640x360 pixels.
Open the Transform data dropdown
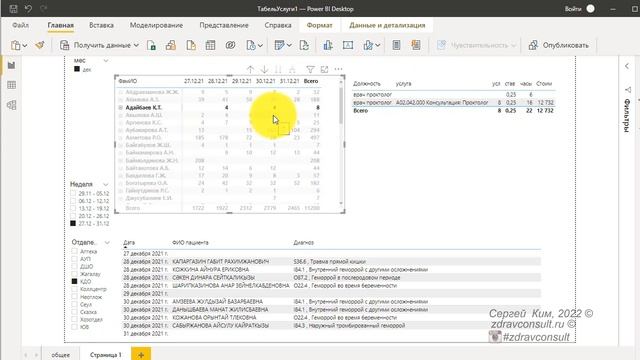coord(289,45)
